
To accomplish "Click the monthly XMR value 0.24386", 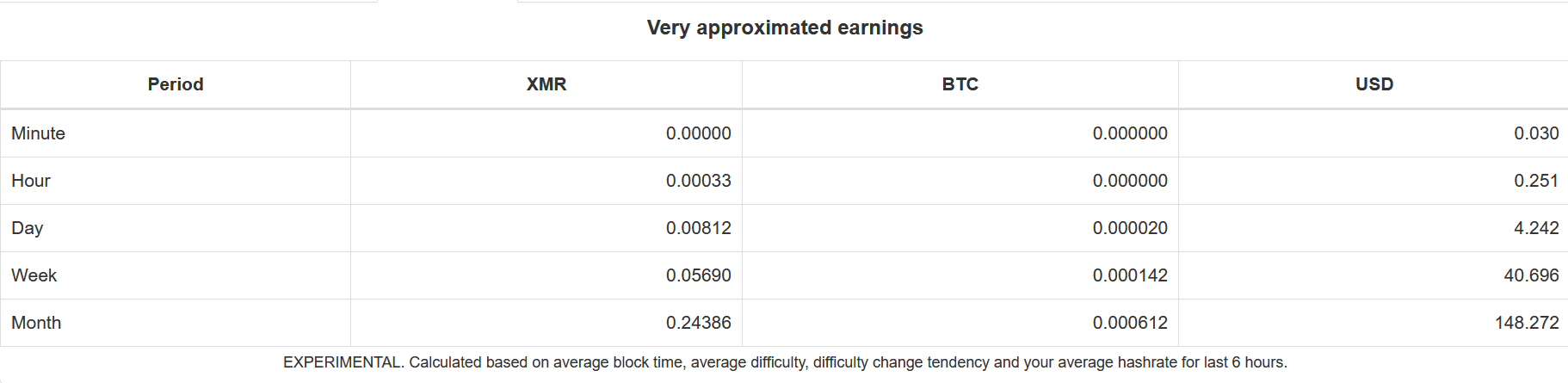I will tap(698, 323).
